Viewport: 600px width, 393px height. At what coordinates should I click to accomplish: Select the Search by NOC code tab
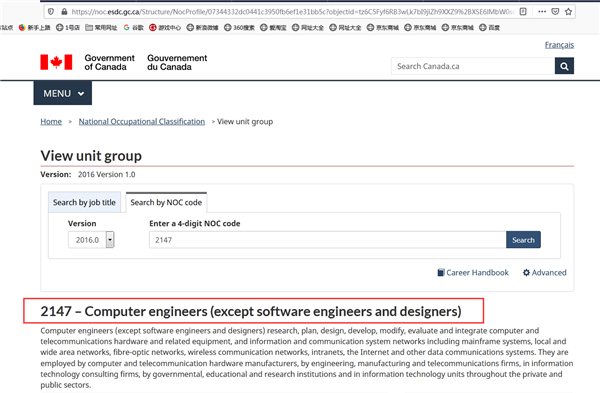click(166, 202)
